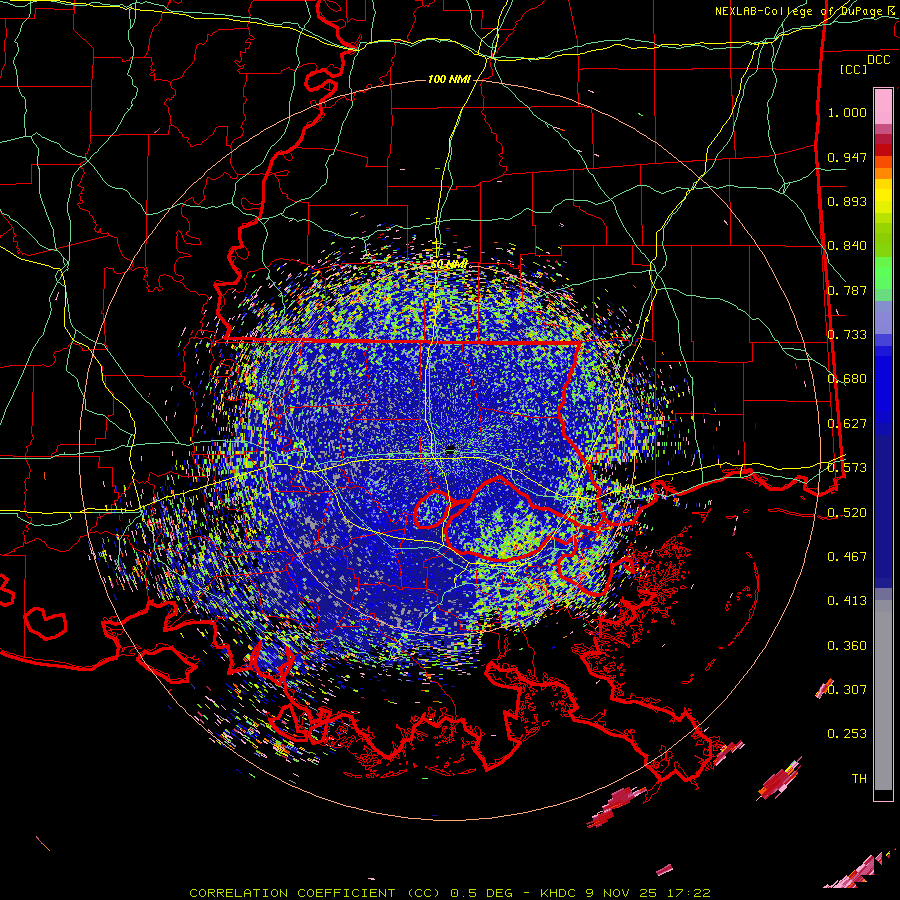
Task: Click the black radar site marker at center
Action: 450,451
